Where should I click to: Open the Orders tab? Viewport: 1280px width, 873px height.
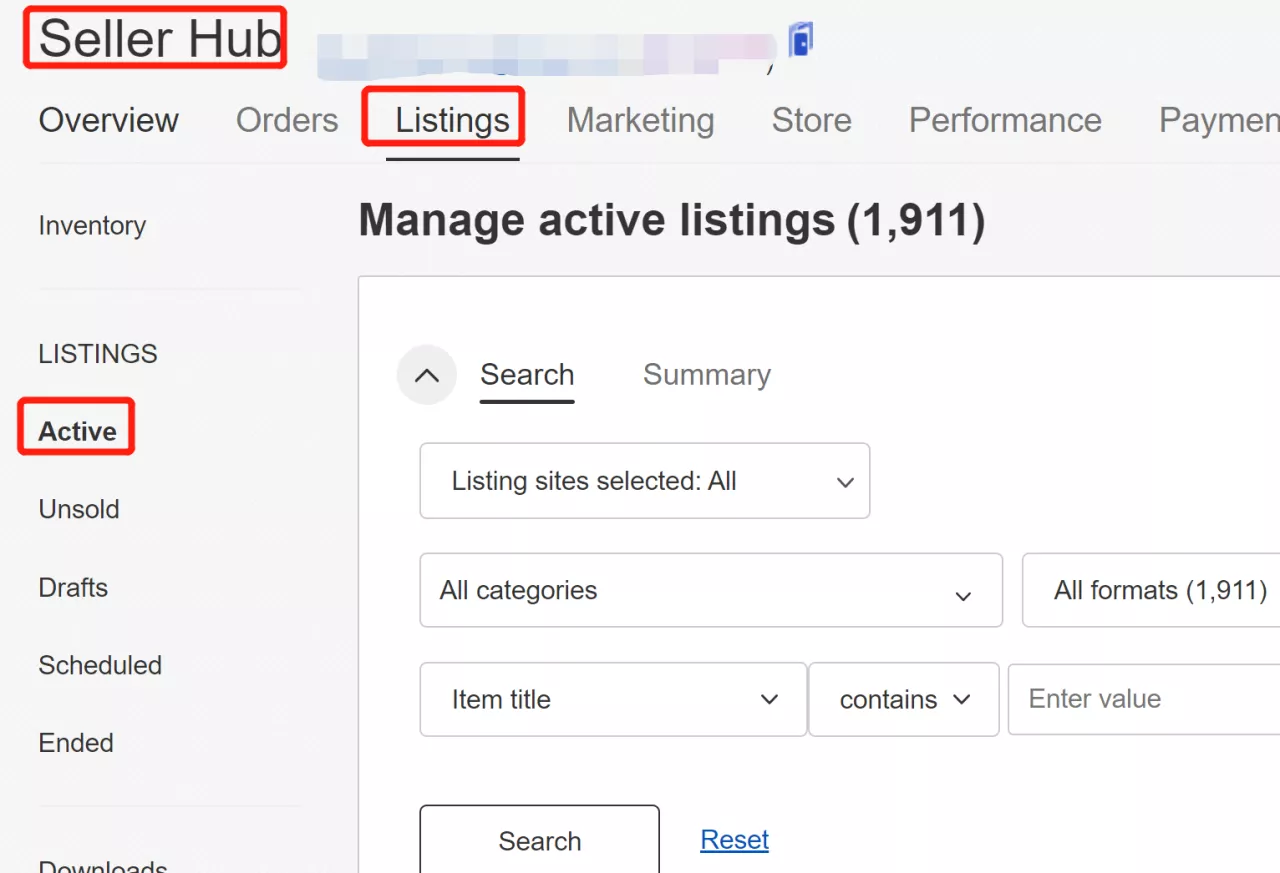[x=287, y=121]
